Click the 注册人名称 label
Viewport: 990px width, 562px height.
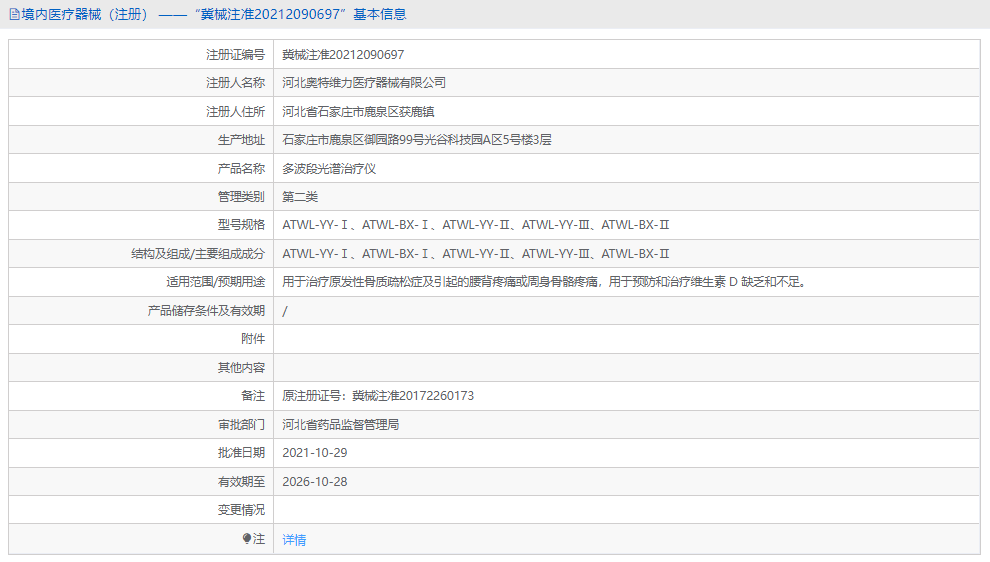tap(236, 83)
